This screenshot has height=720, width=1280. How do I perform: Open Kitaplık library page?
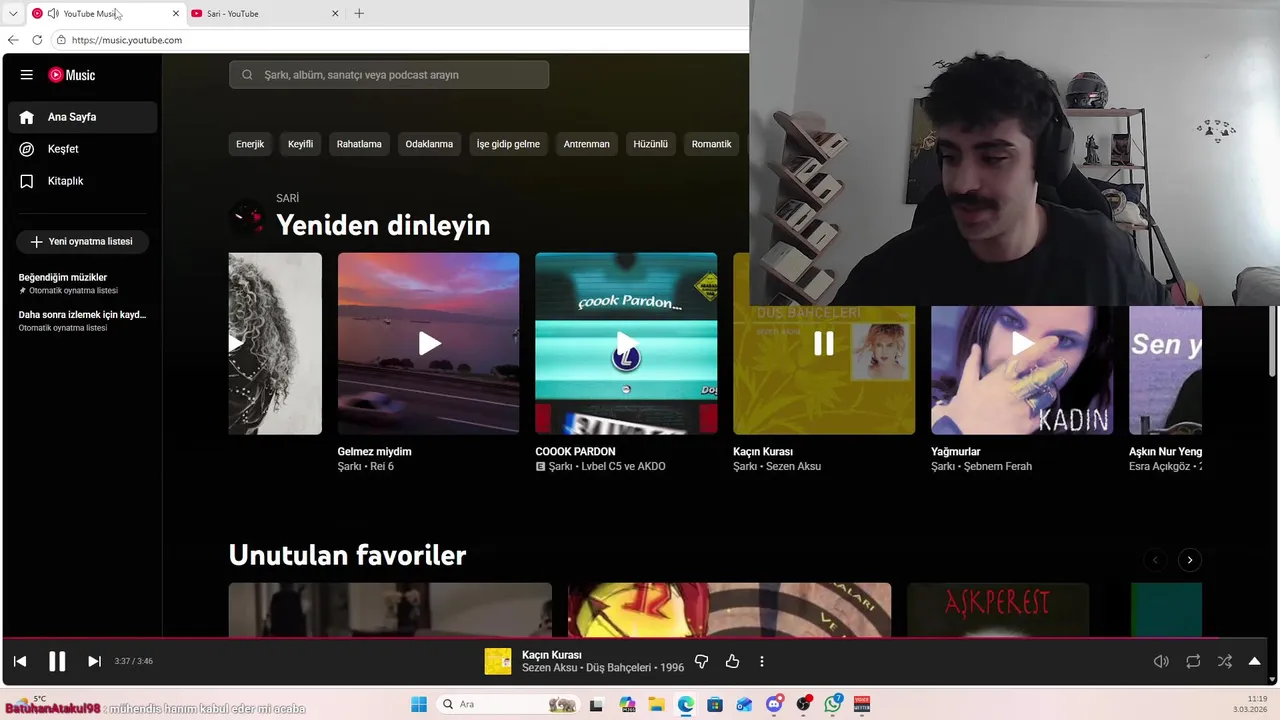pos(82,181)
